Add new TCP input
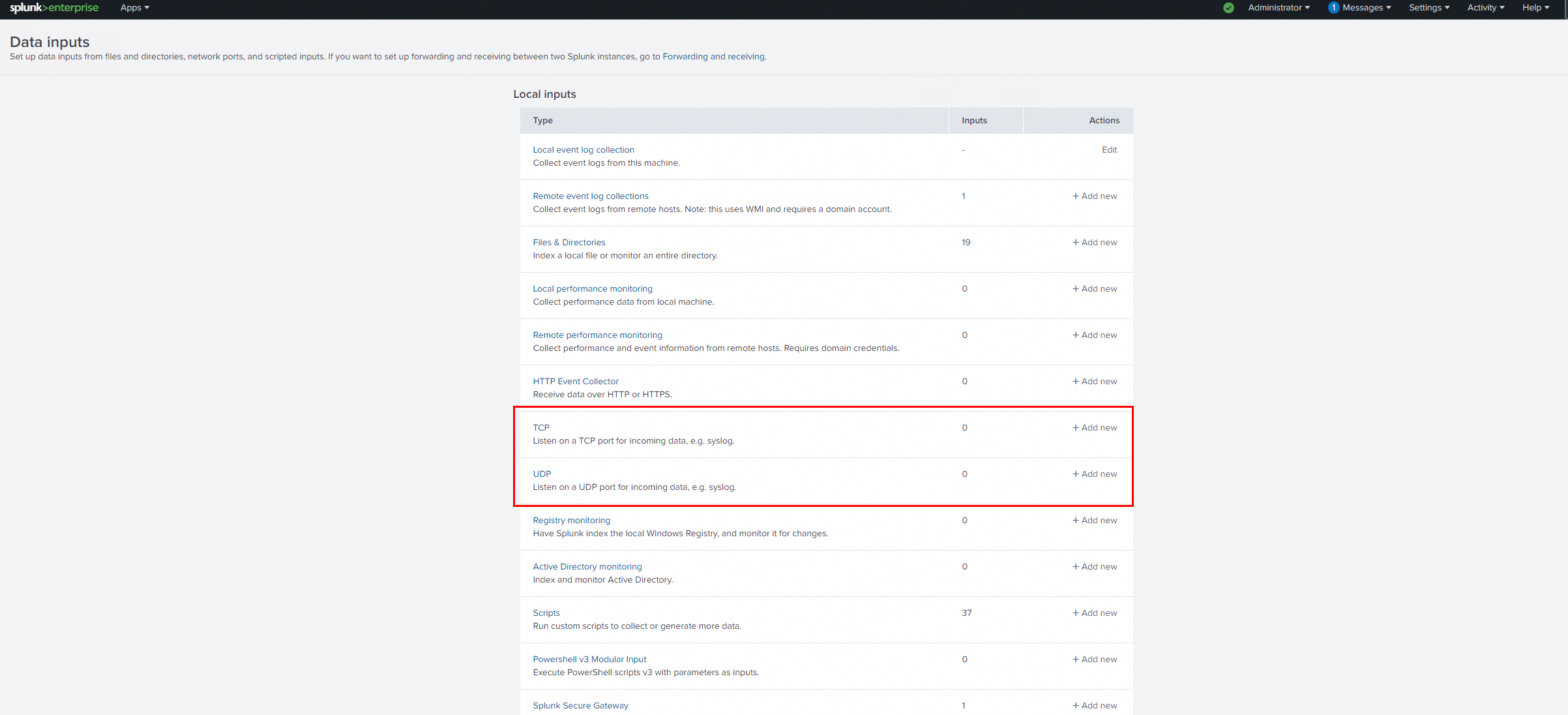Image resolution: width=1568 pixels, height=715 pixels. pyautogui.click(x=1095, y=428)
